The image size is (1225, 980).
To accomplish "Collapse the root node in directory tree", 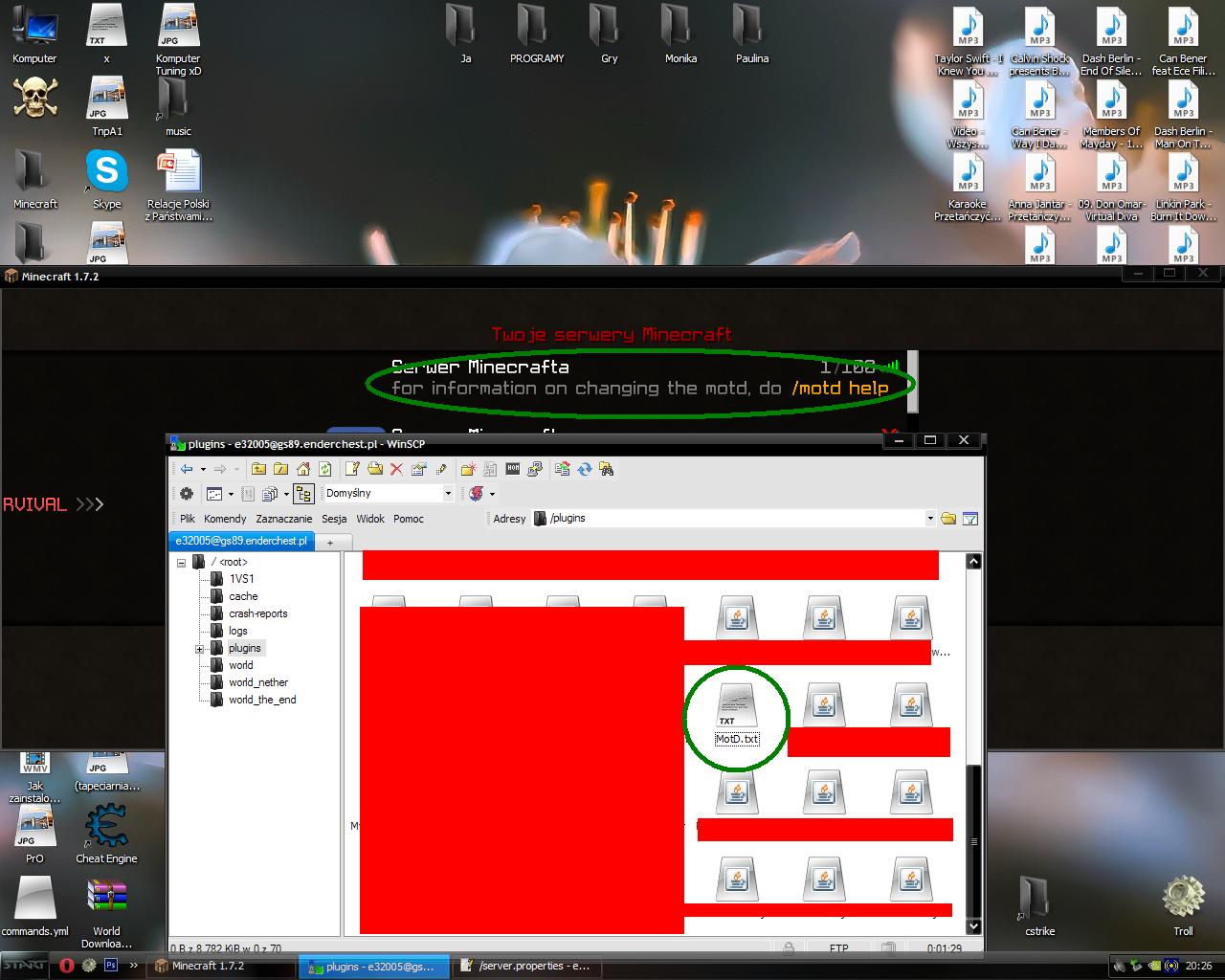I will (182, 563).
